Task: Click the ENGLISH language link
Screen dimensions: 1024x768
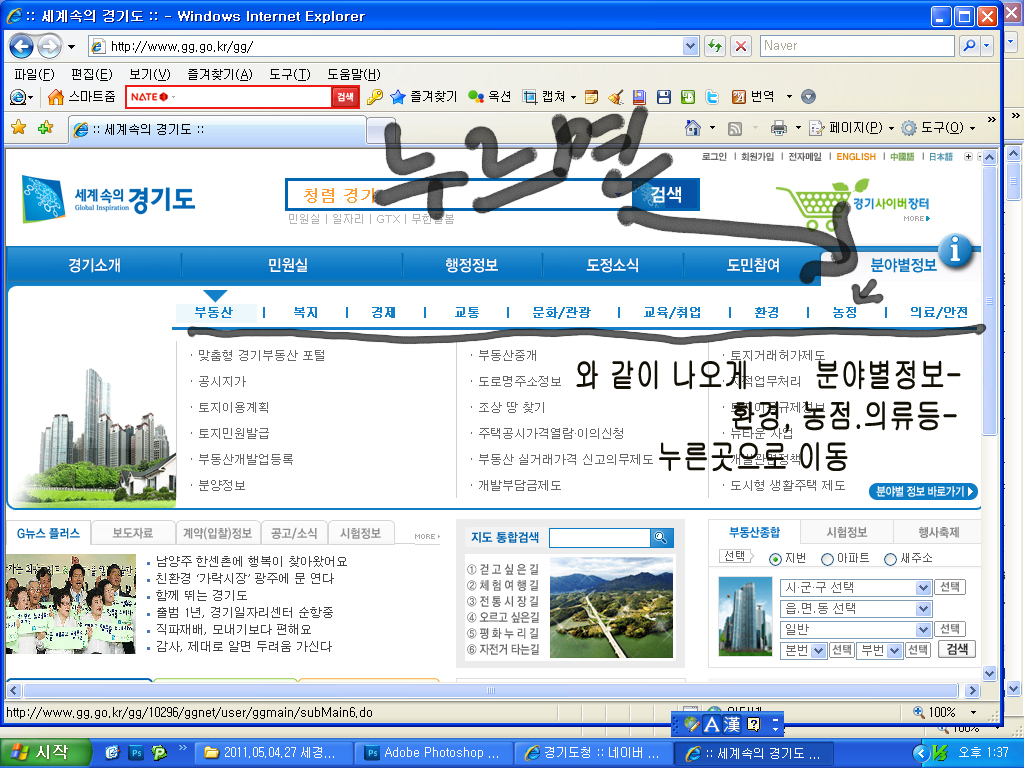Action: [x=856, y=157]
